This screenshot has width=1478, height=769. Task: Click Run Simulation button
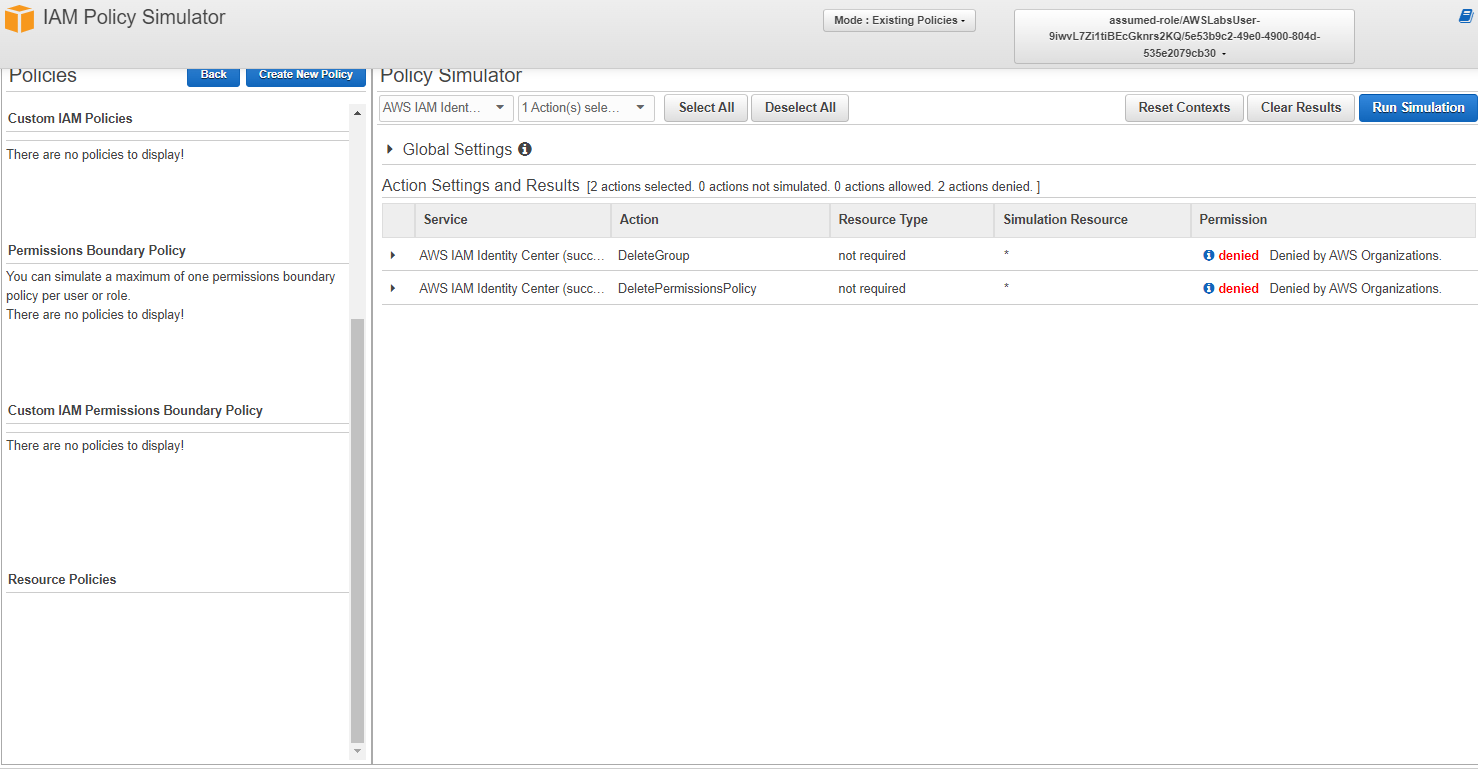pyautogui.click(x=1418, y=108)
